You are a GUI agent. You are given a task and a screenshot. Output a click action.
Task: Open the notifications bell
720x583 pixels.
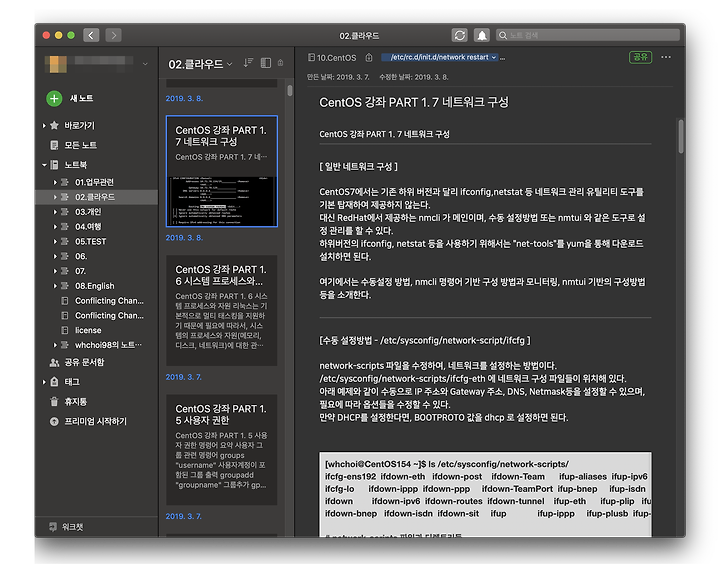coord(482,35)
